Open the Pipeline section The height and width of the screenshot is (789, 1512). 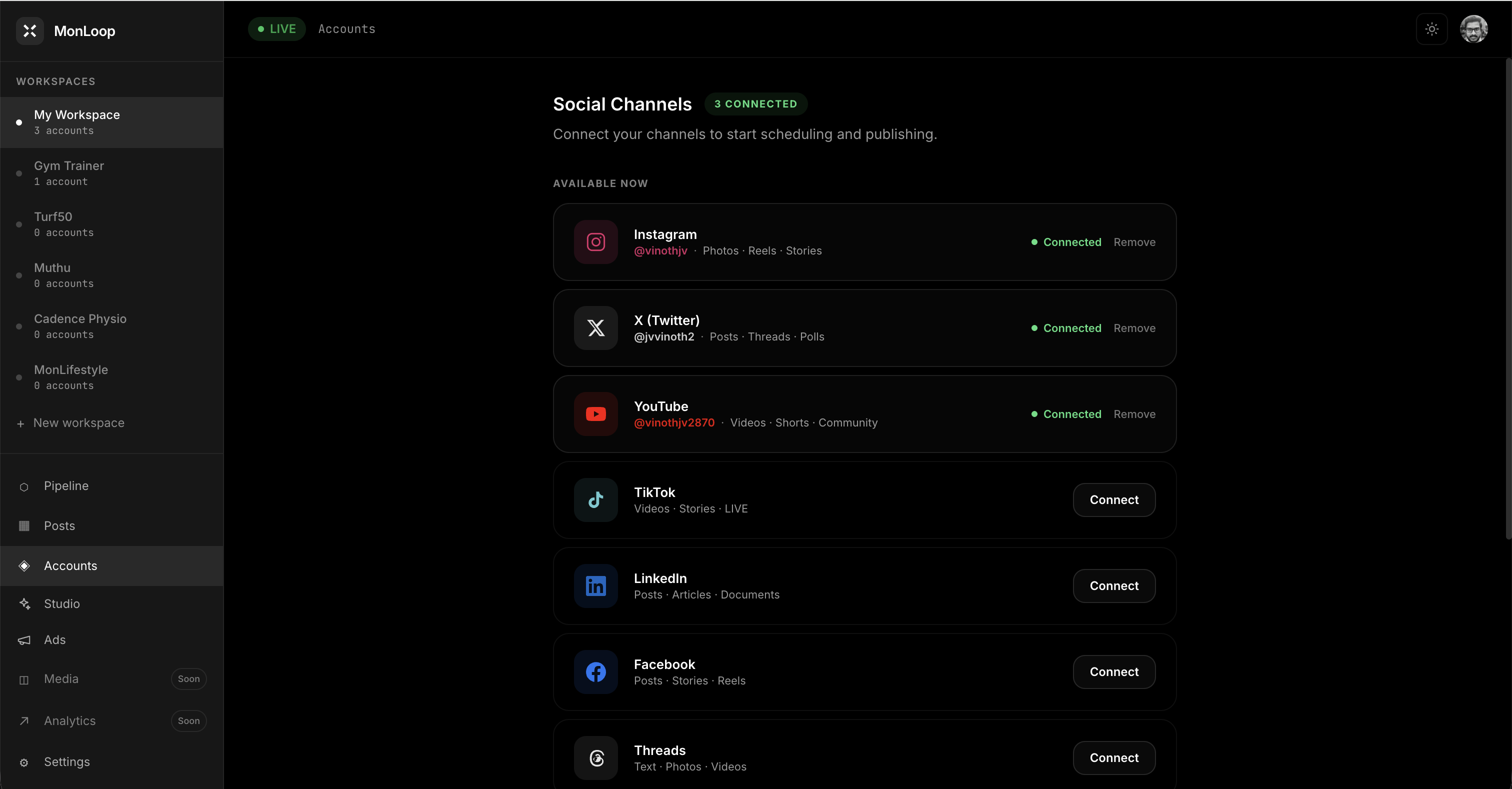[x=111, y=486]
